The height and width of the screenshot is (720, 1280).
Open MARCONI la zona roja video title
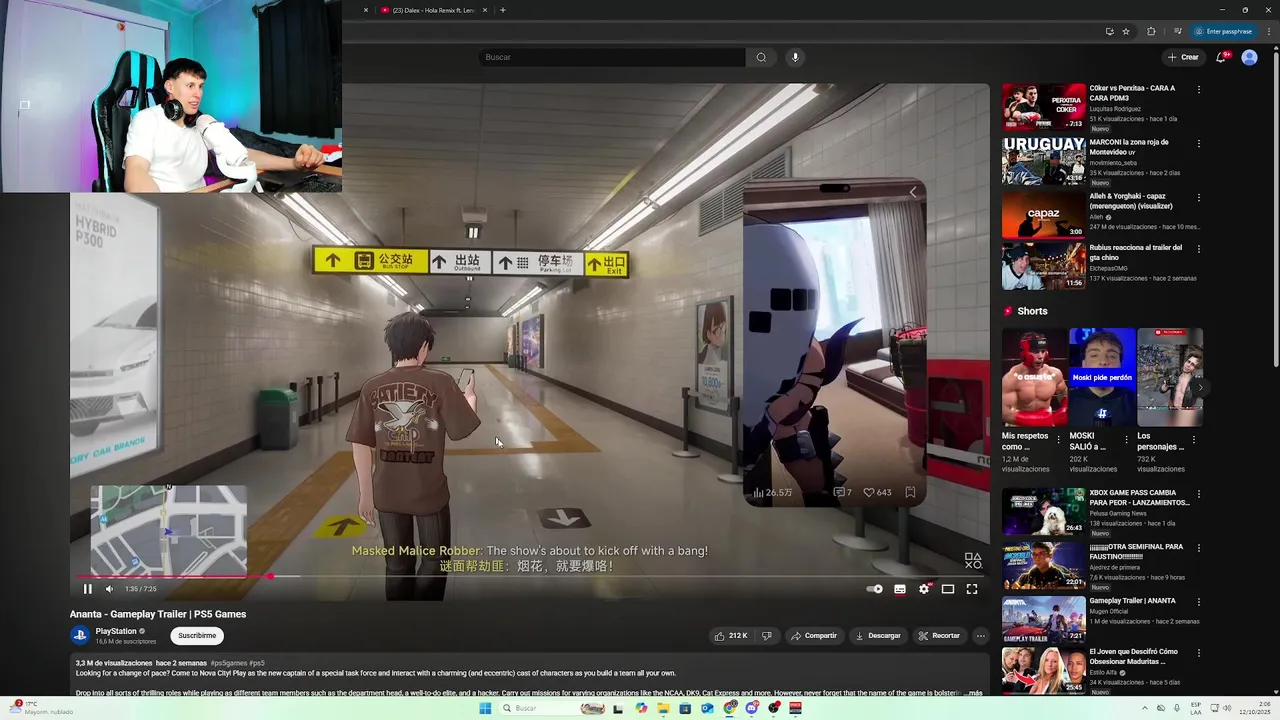1128,147
